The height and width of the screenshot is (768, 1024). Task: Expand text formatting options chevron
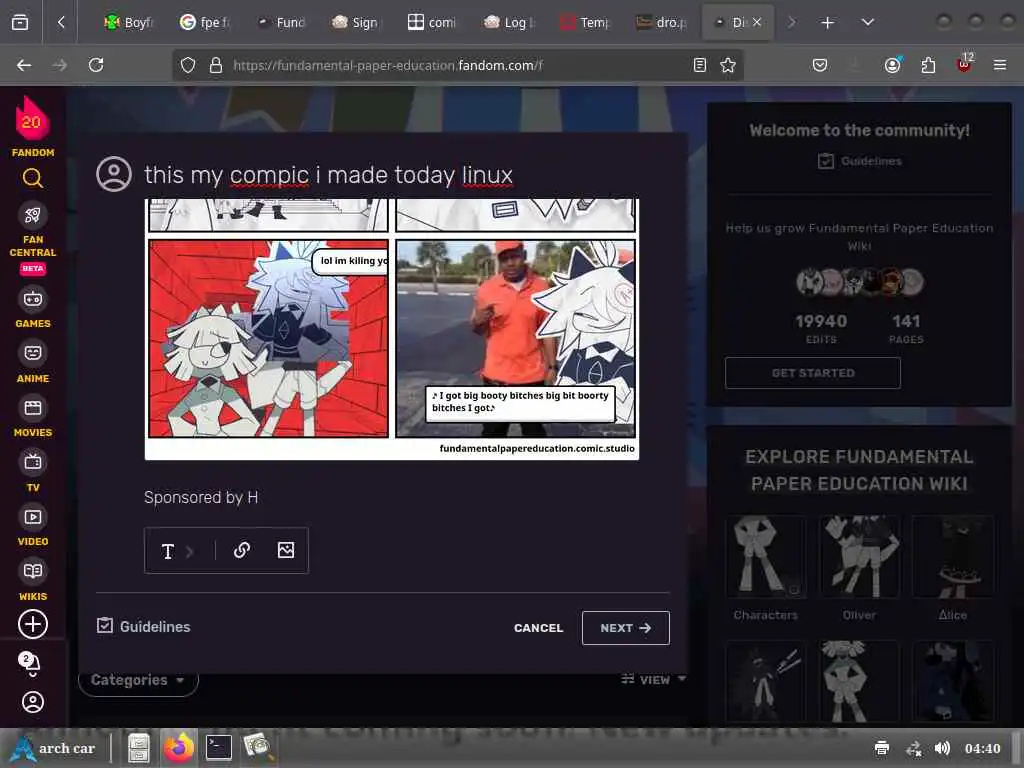coord(190,551)
